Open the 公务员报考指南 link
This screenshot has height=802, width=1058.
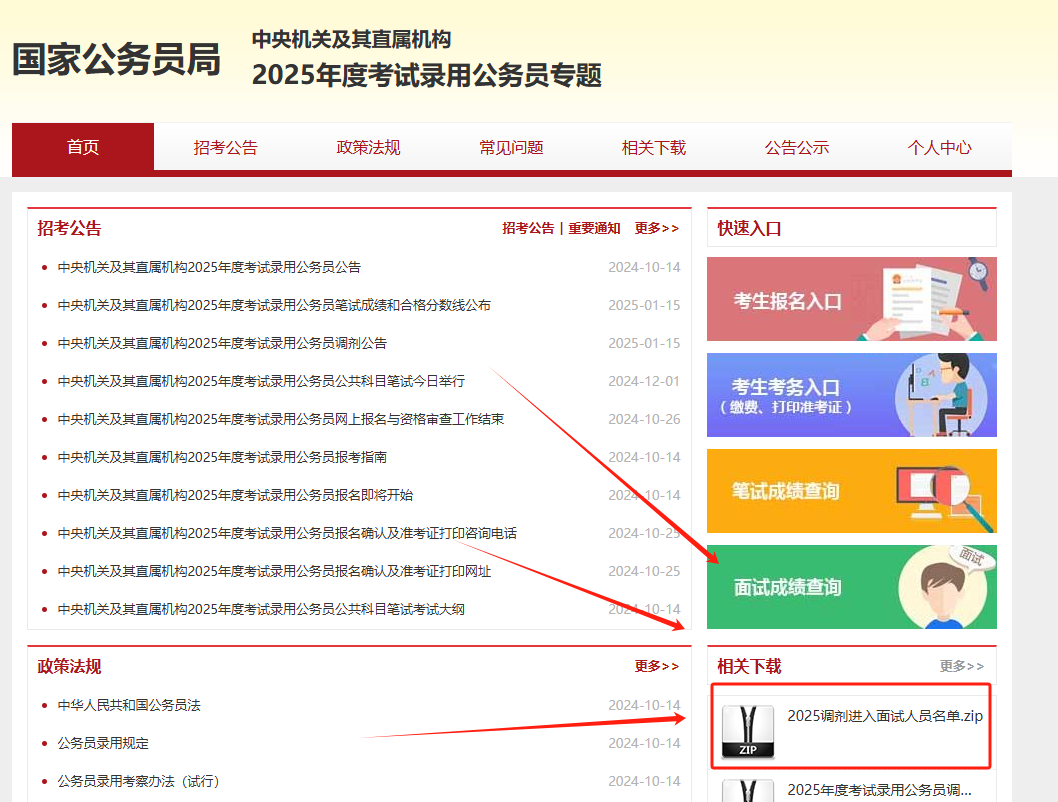pyautogui.click(x=222, y=457)
